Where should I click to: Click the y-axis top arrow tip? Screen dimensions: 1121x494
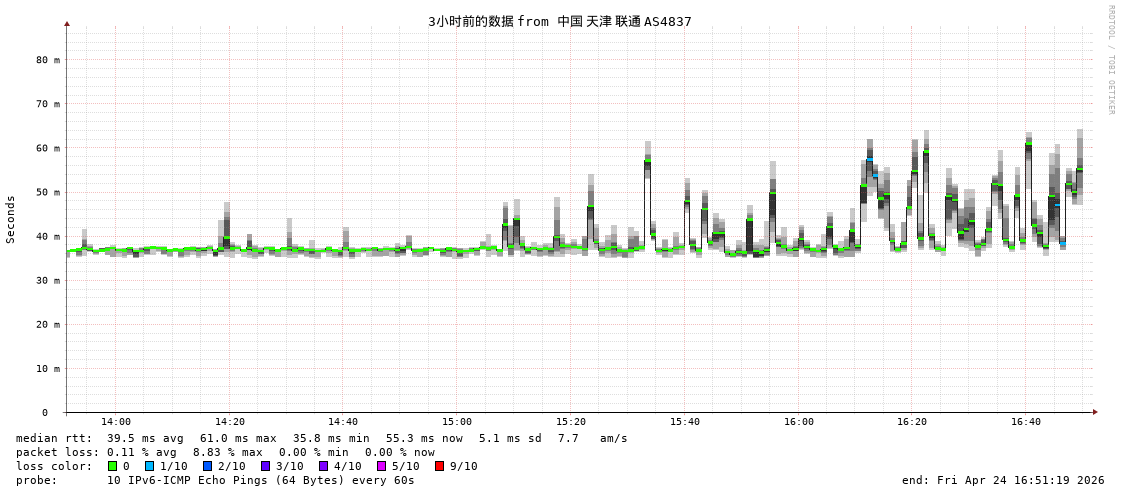pyautogui.click(x=67, y=23)
